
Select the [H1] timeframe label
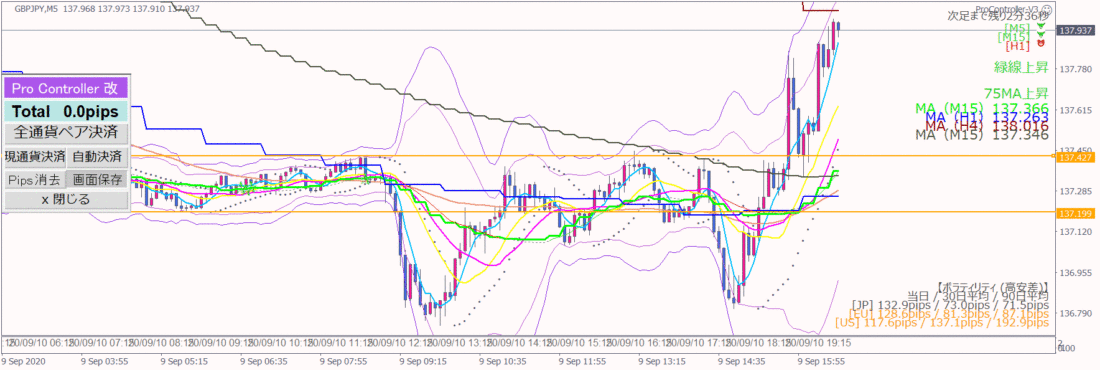[x=1017, y=46]
